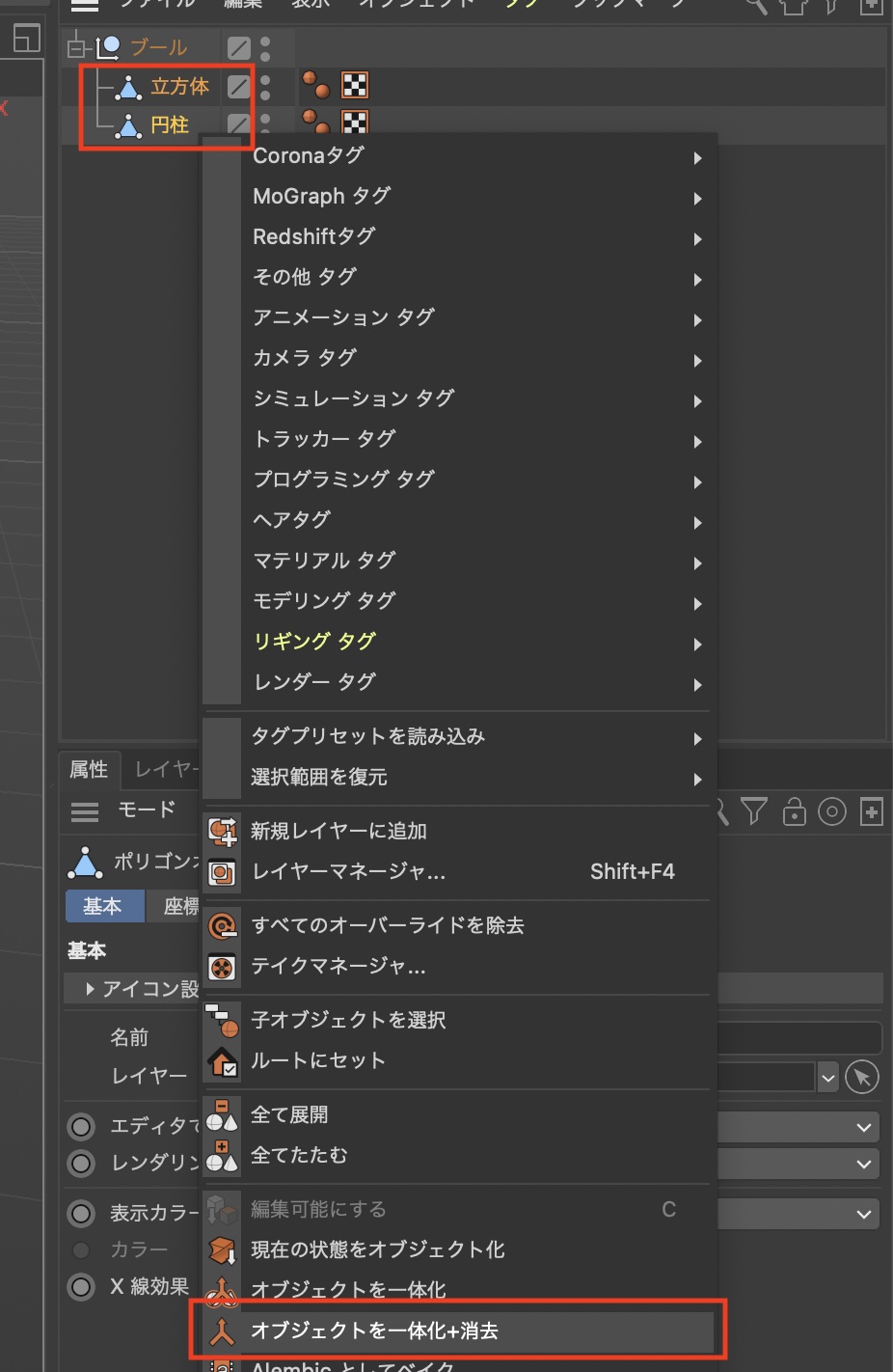
Task: Open レイヤーマネージャ from the context menu
Action: pos(348,872)
